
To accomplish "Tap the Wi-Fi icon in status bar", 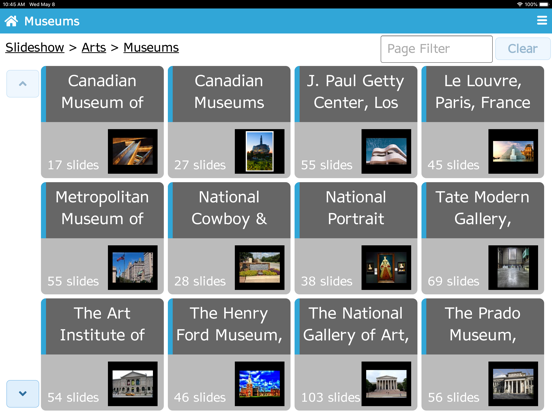I will coord(520,4).
